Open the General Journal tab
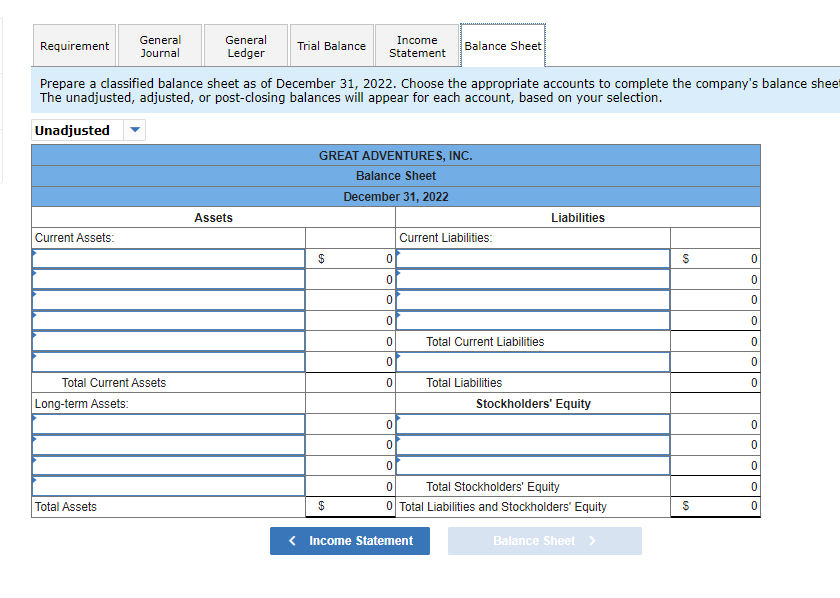The height and width of the screenshot is (598, 840). 159,45
